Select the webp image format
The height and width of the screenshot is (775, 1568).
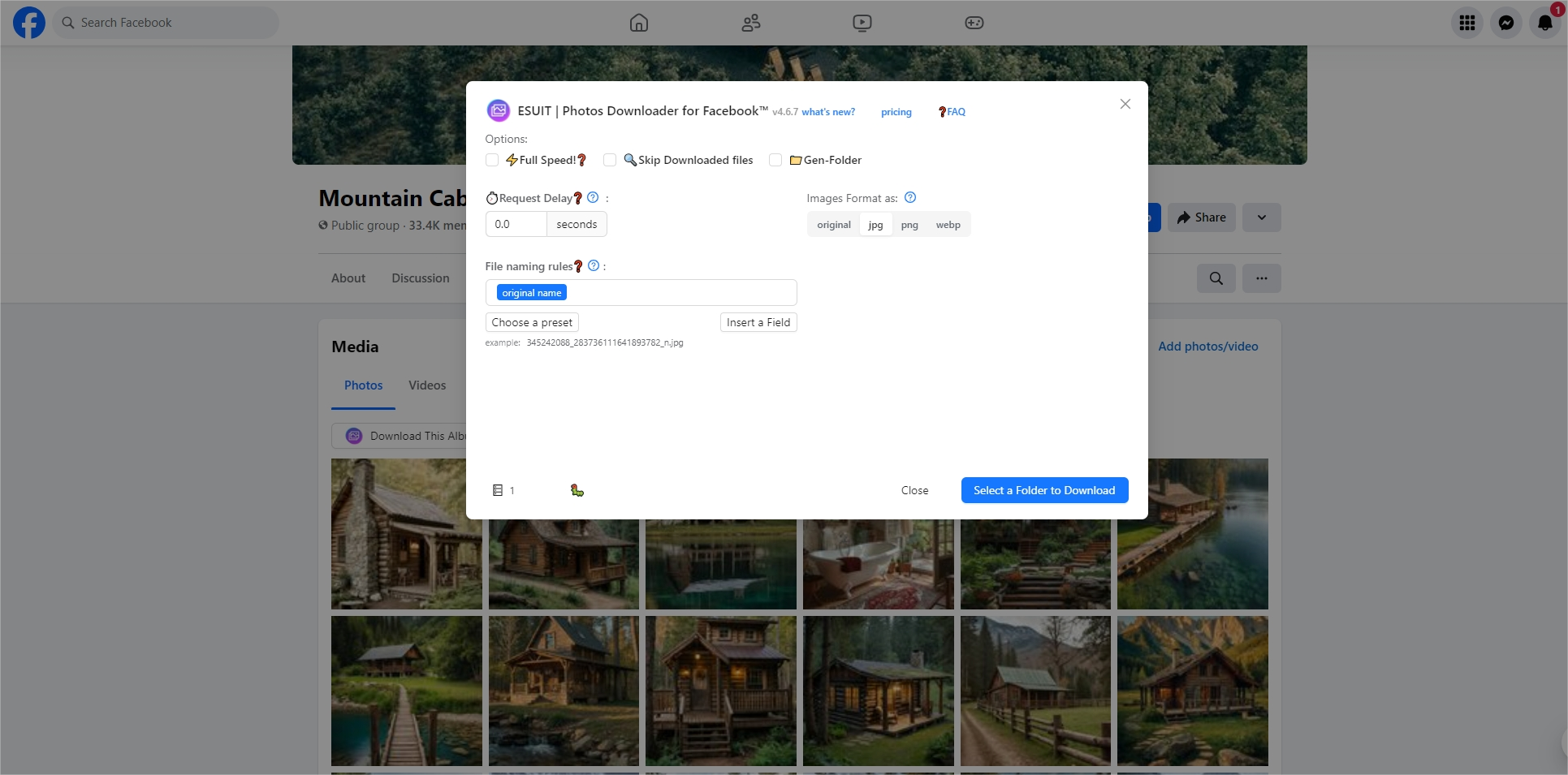(x=948, y=225)
